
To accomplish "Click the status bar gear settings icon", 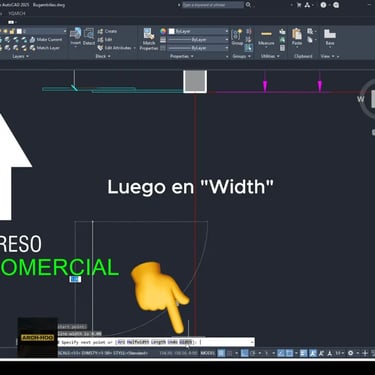I will pyautogui.click(x=351, y=353).
